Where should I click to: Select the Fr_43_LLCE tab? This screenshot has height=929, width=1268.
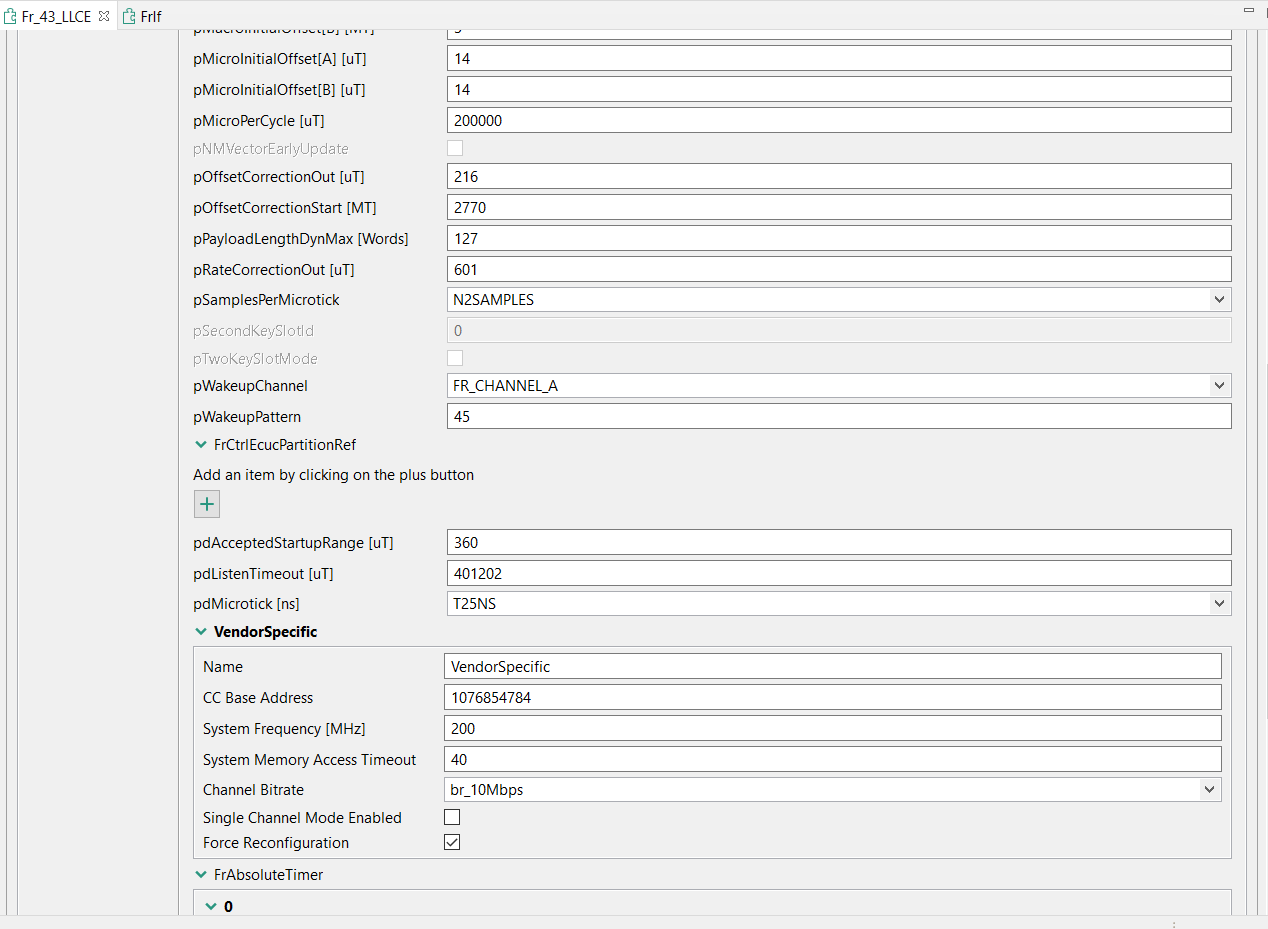pos(55,16)
